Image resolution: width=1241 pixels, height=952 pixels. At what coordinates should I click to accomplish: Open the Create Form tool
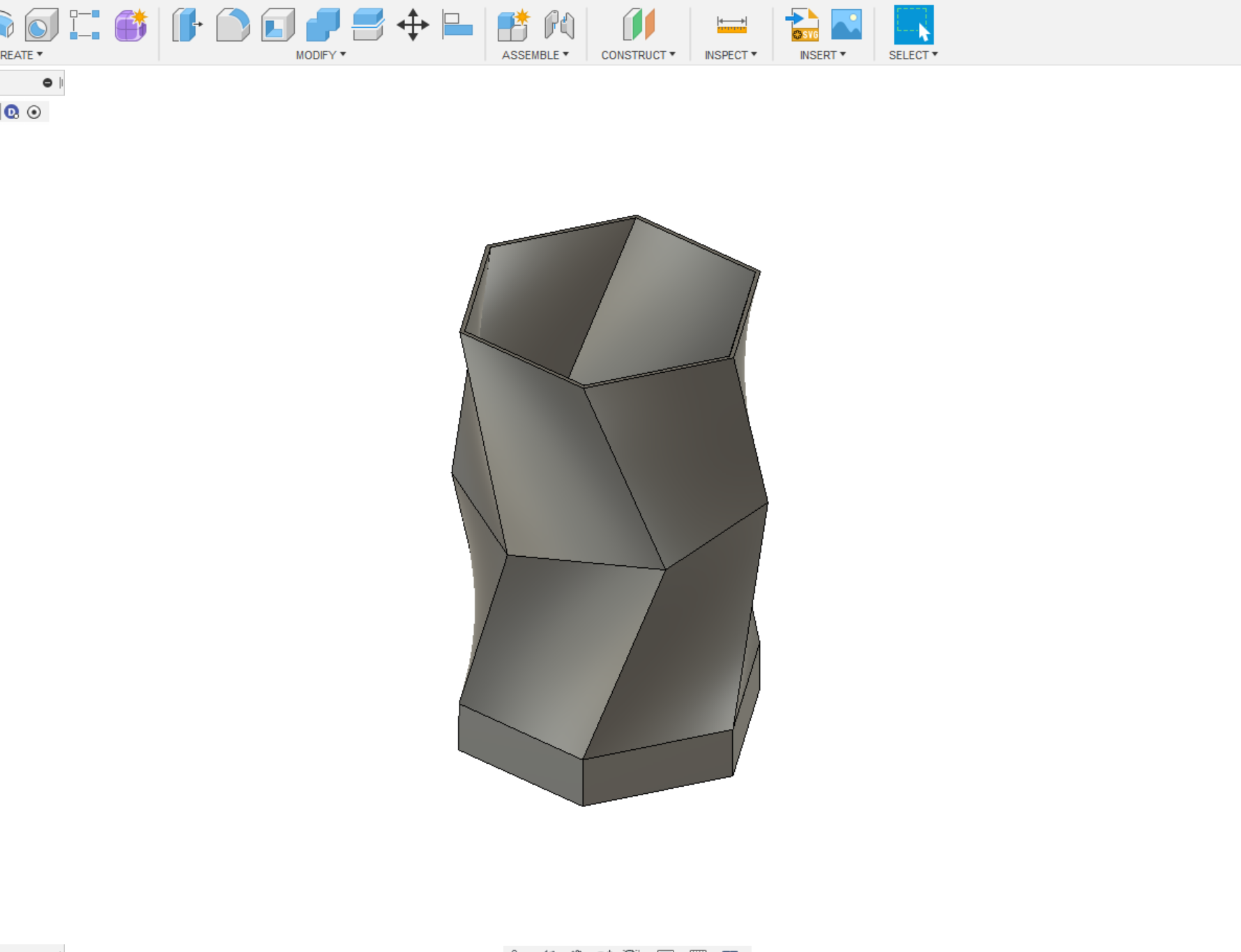[x=131, y=25]
